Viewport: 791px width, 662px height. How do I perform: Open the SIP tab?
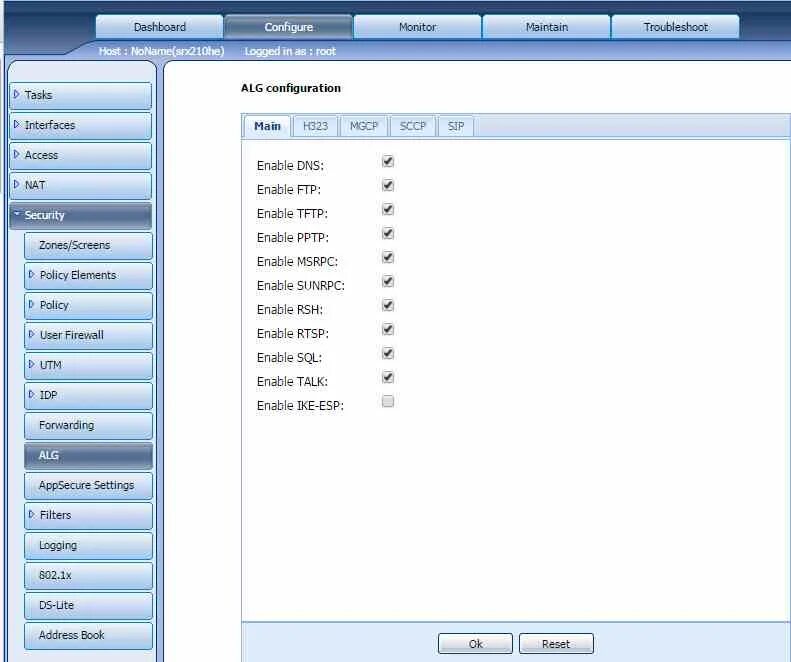click(x=456, y=126)
